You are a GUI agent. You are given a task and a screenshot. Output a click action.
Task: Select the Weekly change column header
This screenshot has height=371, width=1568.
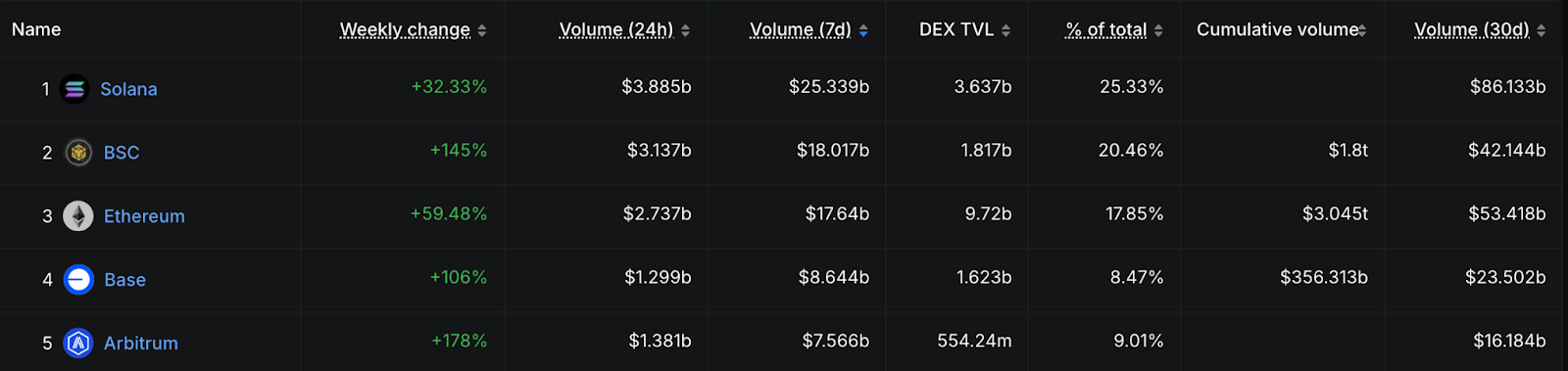pos(405,30)
